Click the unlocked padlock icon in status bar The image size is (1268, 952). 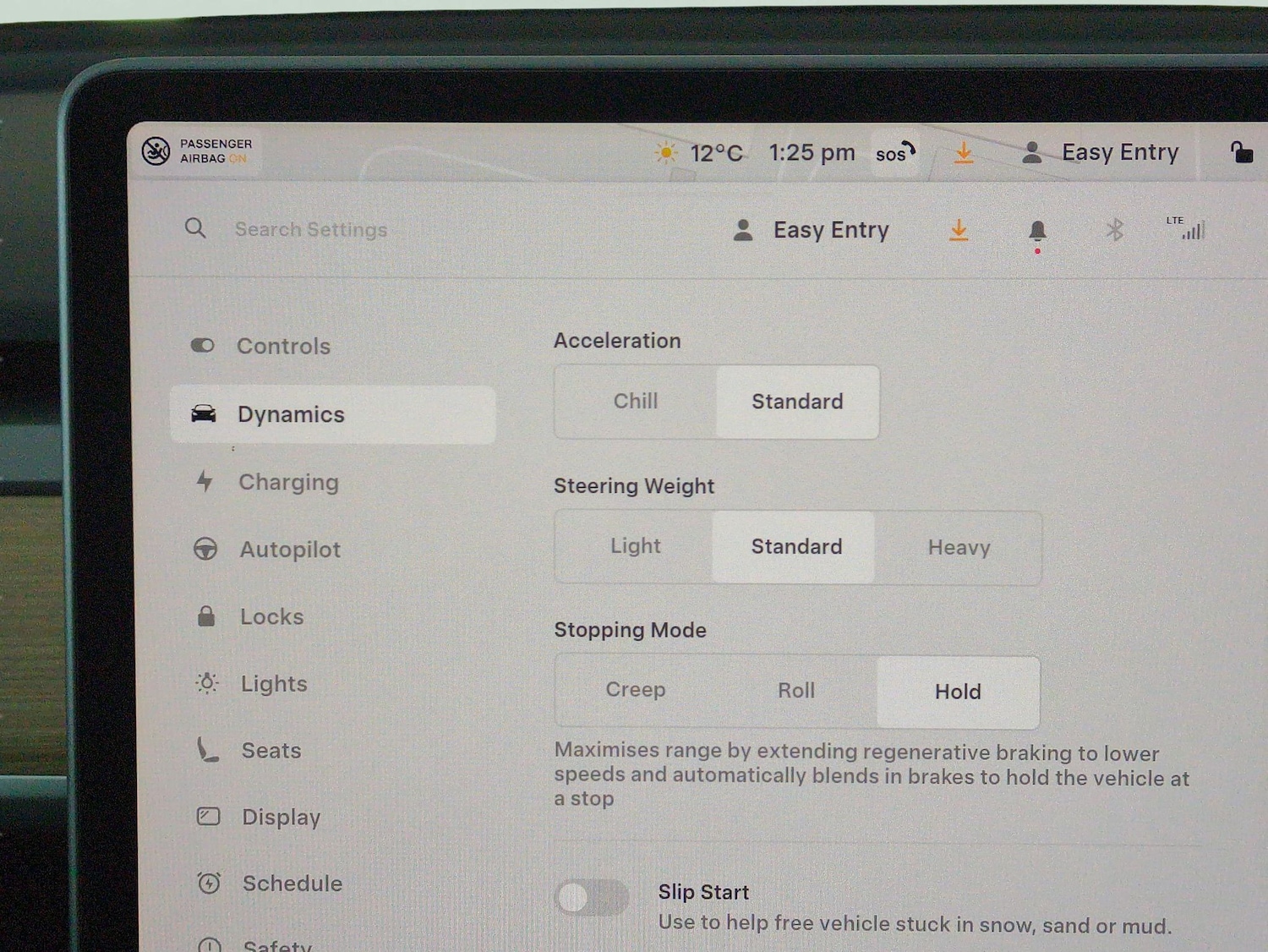coord(1241,152)
